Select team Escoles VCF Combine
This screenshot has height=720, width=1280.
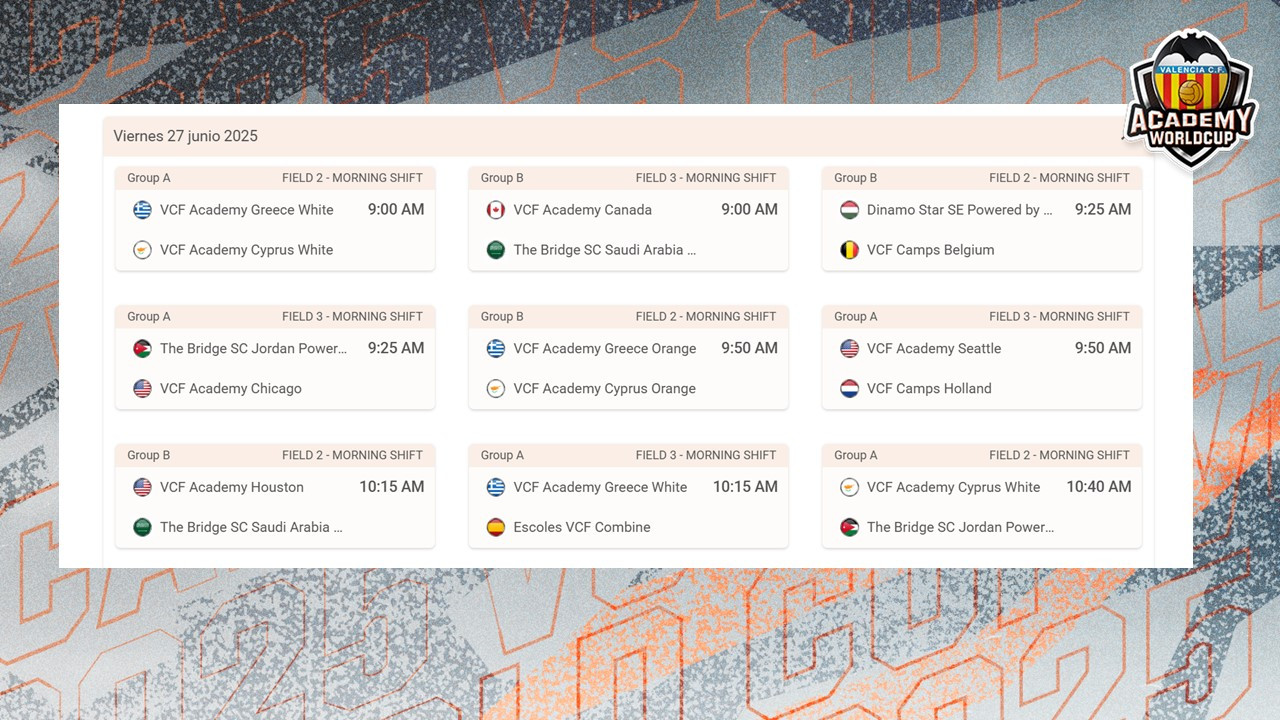point(582,528)
